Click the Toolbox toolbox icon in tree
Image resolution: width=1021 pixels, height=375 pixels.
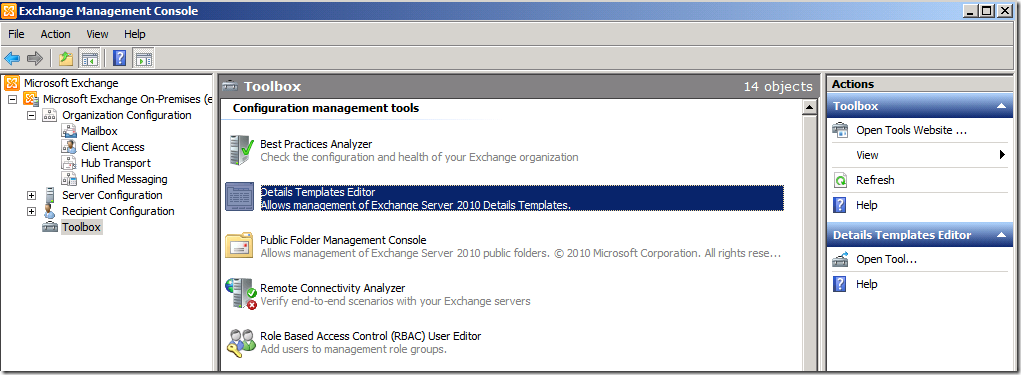(50, 227)
